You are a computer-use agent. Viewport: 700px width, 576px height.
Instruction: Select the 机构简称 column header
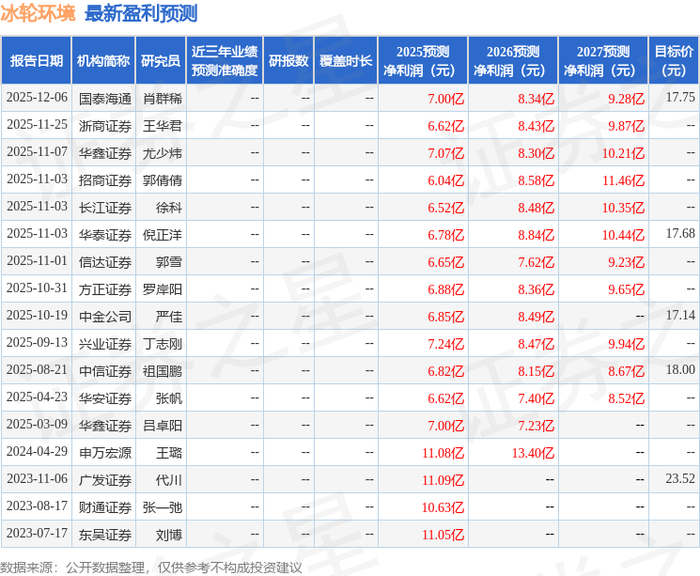[103, 61]
